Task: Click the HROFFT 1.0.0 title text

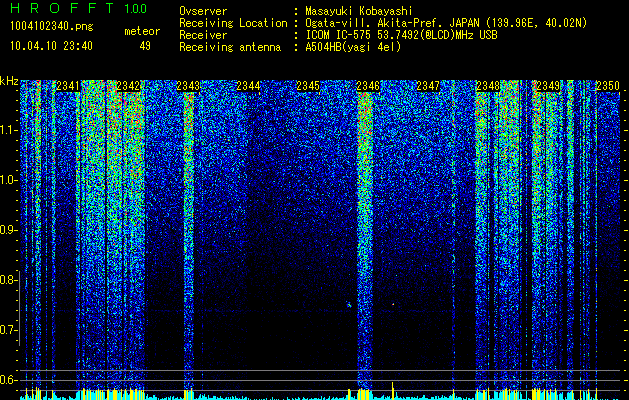Action: (78, 8)
